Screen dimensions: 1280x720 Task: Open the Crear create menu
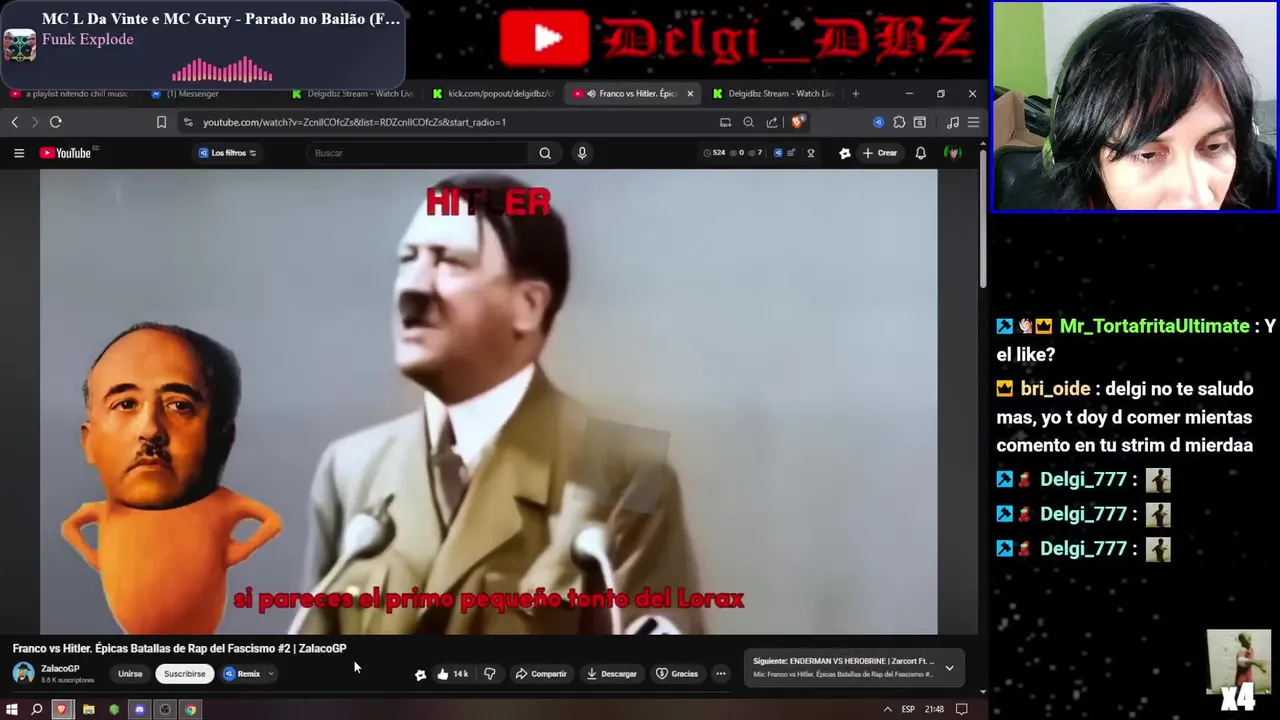pos(880,153)
